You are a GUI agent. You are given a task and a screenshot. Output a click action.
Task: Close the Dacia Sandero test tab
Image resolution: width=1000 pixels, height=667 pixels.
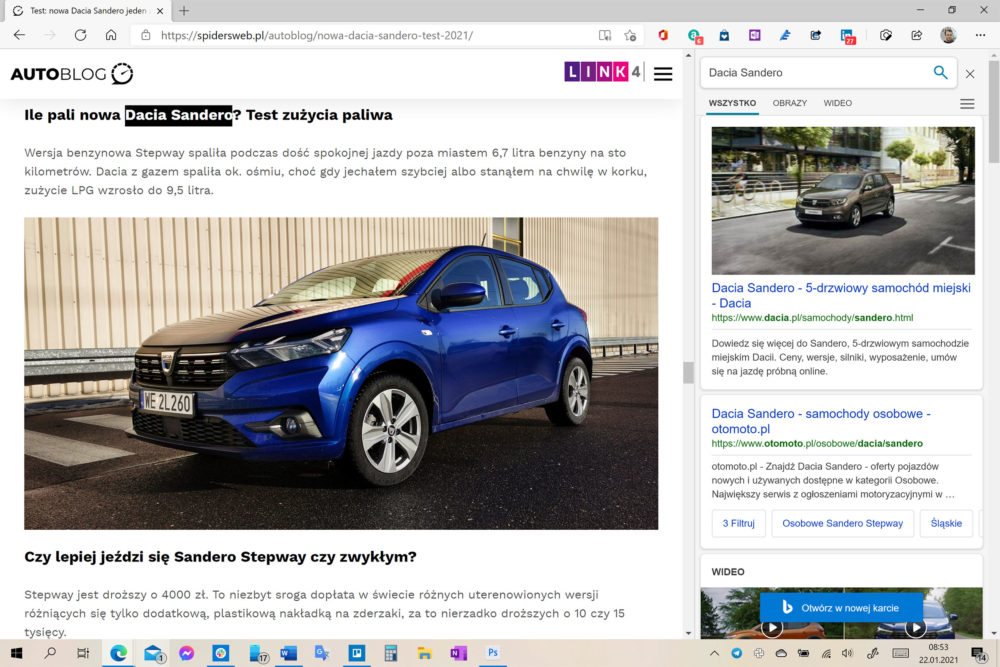pyautogui.click(x=160, y=11)
